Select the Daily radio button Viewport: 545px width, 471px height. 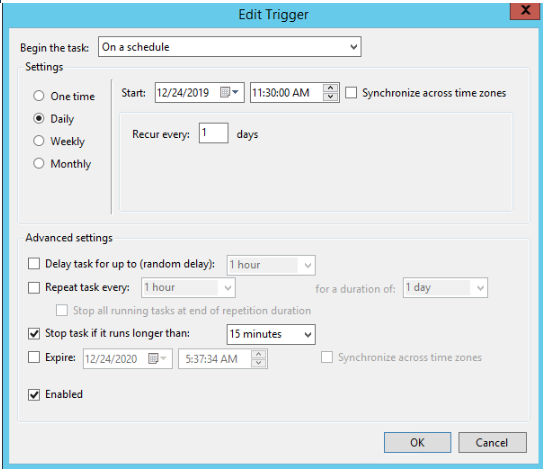[x=39, y=119]
